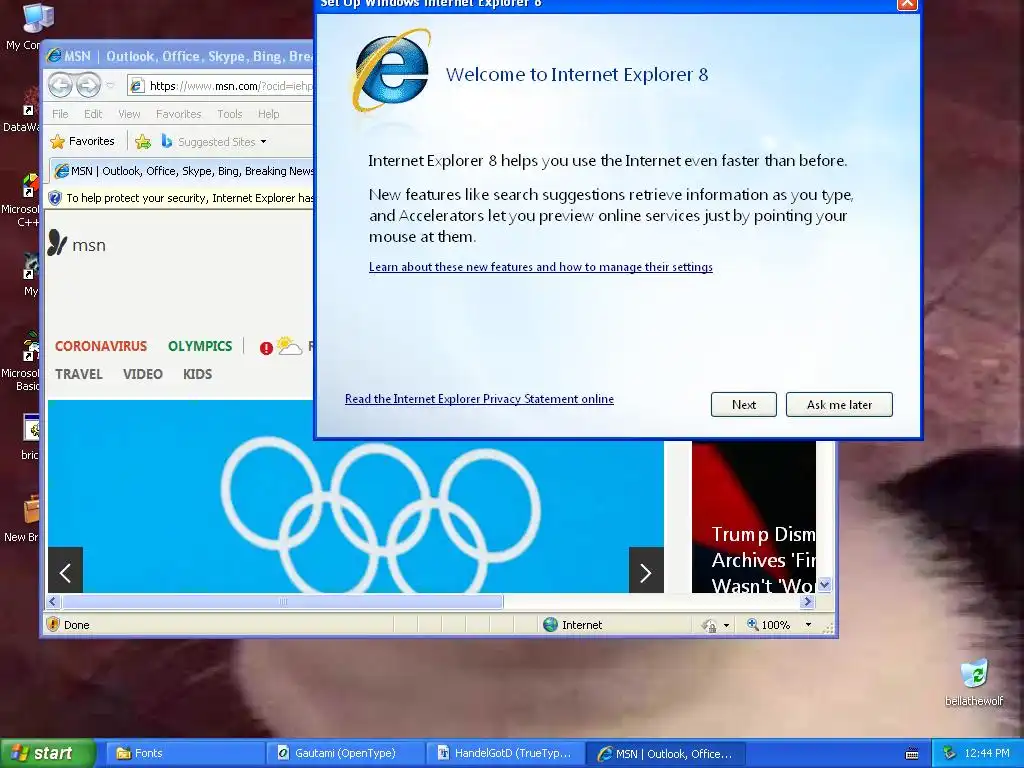
Task: Expand the zoom level dropdown arrow
Action: click(808, 625)
